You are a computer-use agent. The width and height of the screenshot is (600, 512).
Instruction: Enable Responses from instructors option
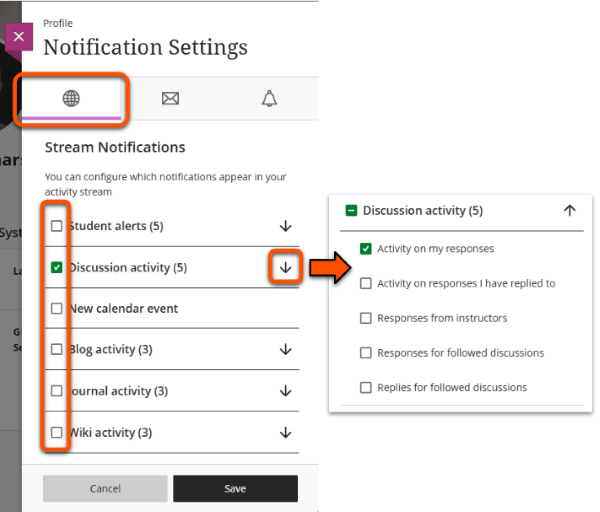[x=366, y=318]
